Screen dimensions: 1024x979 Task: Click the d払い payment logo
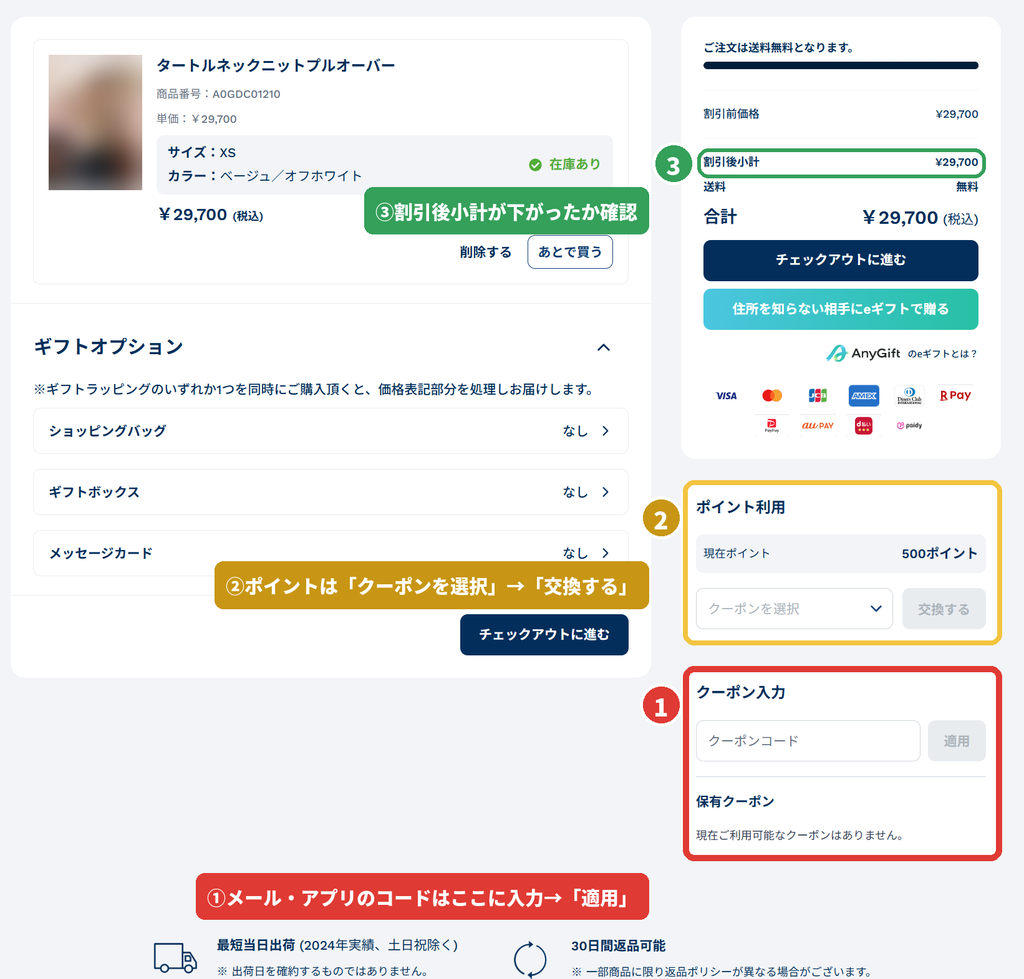click(x=863, y=426)
